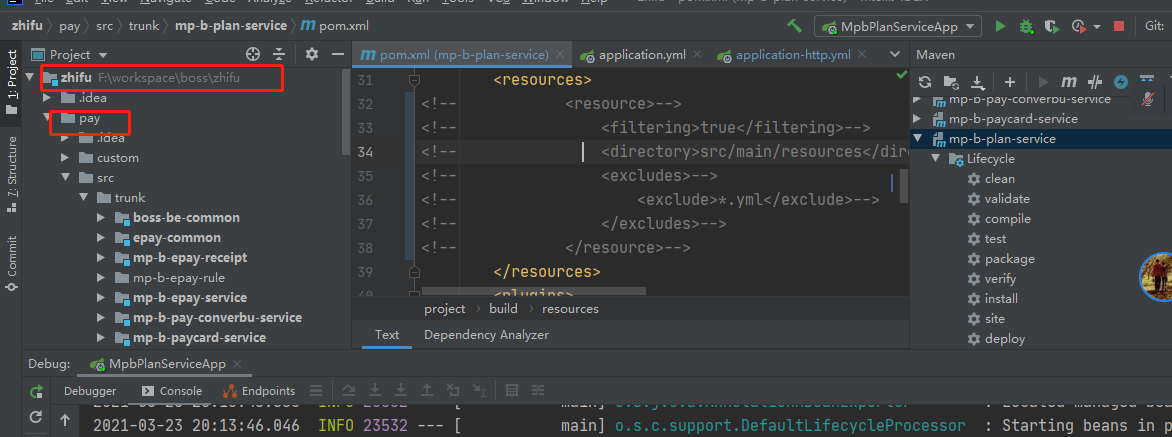Switch to the application.yml tab
Image resolution: width=1172 pixels, height=437 pixels.
[x=642, y=55]
